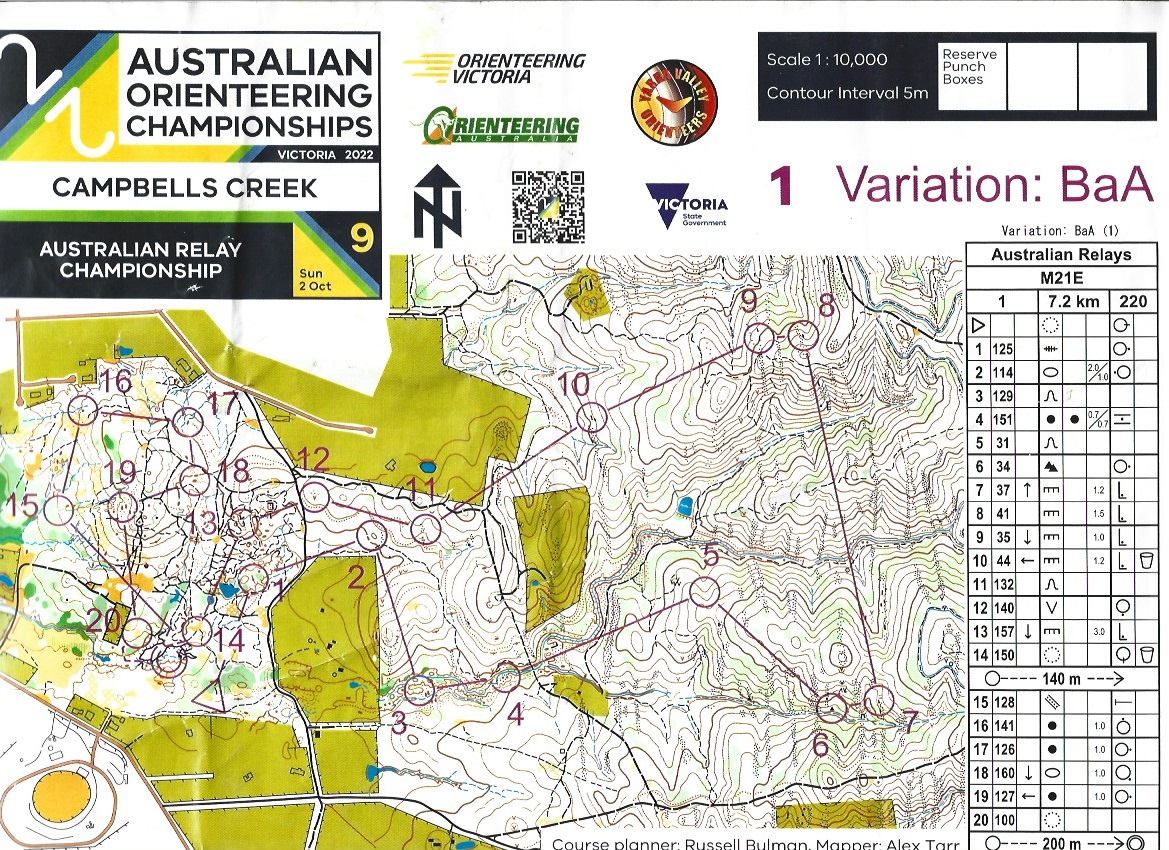Image resolution: width=1169 pixels, height=850 pixels.
Task: Click the start triangle symbol in the descriptions table
Action: 979,322
